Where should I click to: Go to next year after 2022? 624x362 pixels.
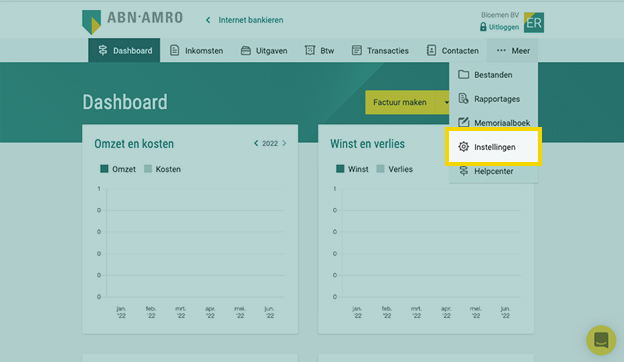(284, 143)
